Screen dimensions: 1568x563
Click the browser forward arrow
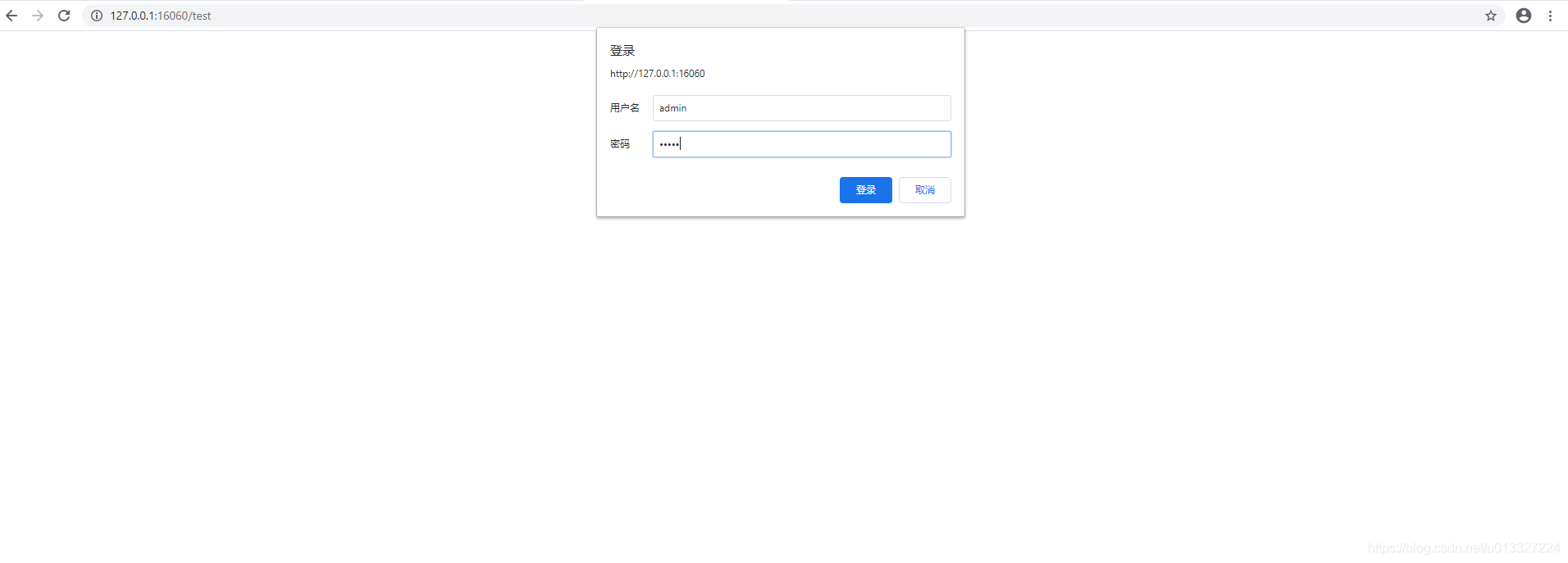tap(38, 16)
